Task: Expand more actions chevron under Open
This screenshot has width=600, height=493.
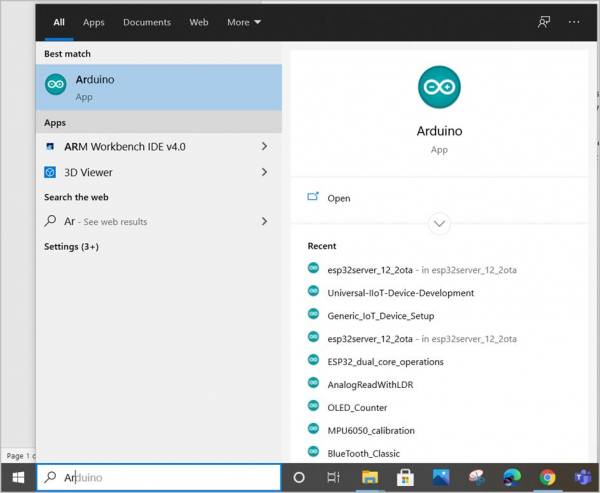Action: pos(439,224)
